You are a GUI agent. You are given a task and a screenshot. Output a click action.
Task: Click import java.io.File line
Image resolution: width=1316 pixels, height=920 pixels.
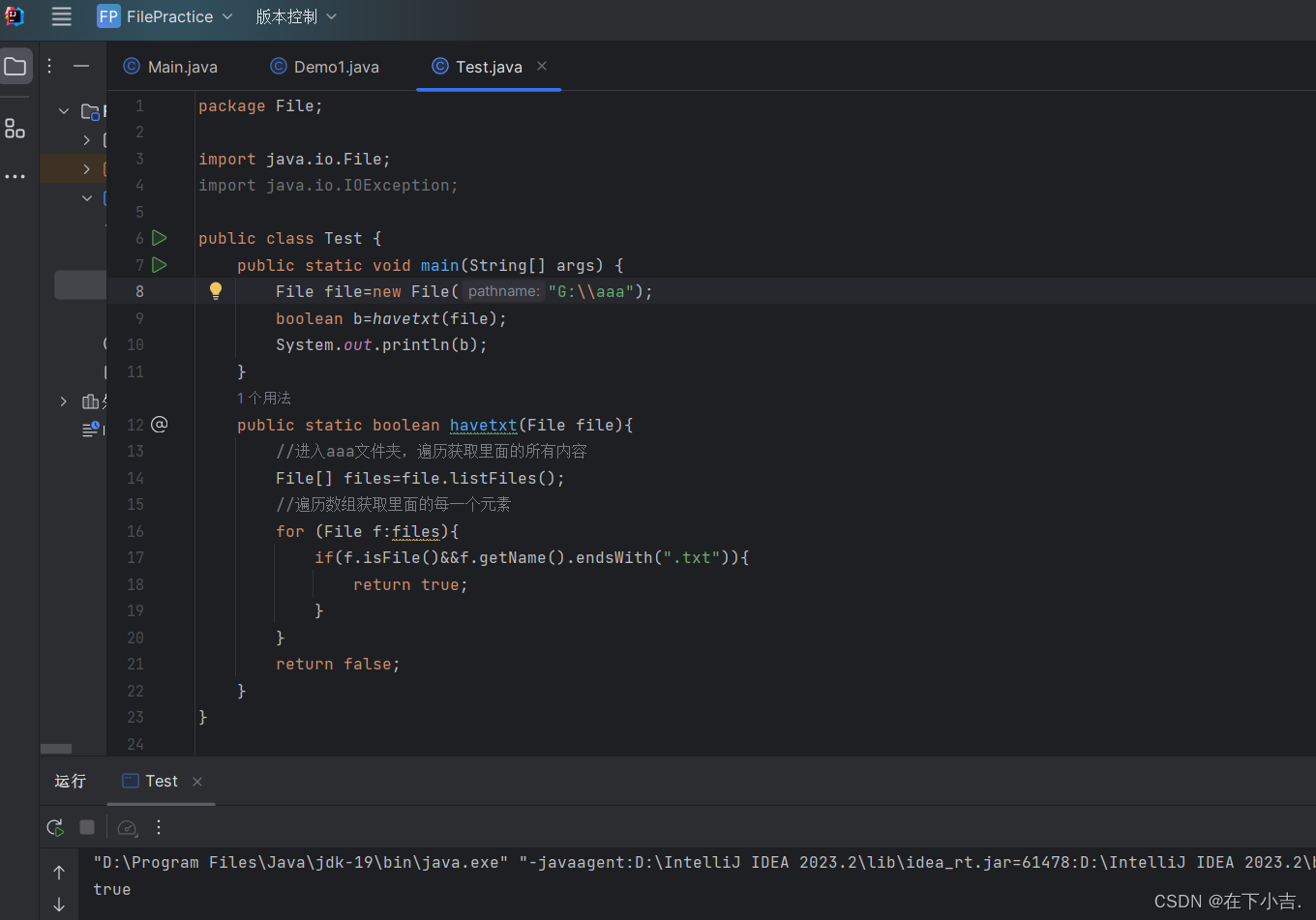[x=294, y=159]
